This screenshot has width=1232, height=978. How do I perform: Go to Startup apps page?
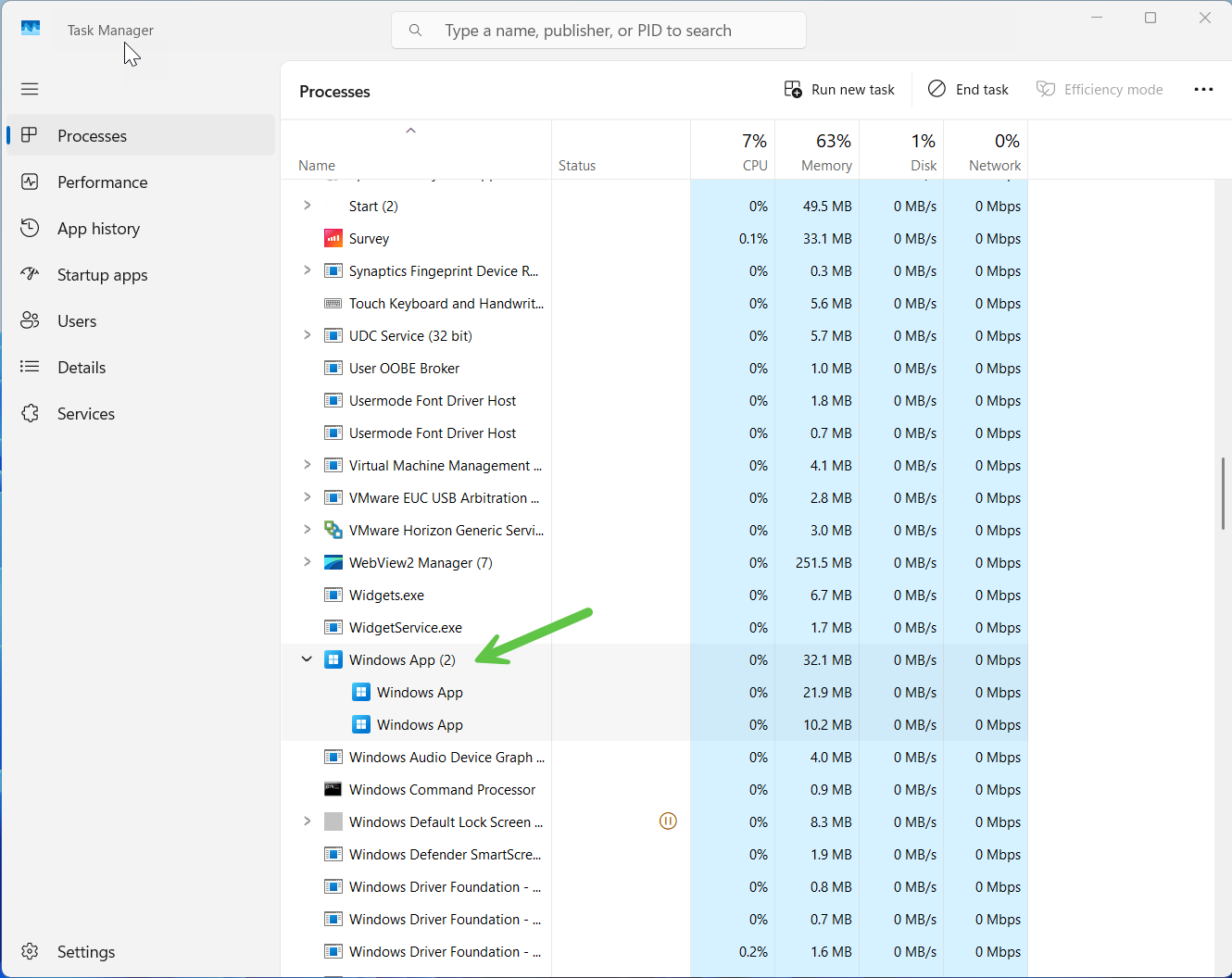(x=141, y=274)
